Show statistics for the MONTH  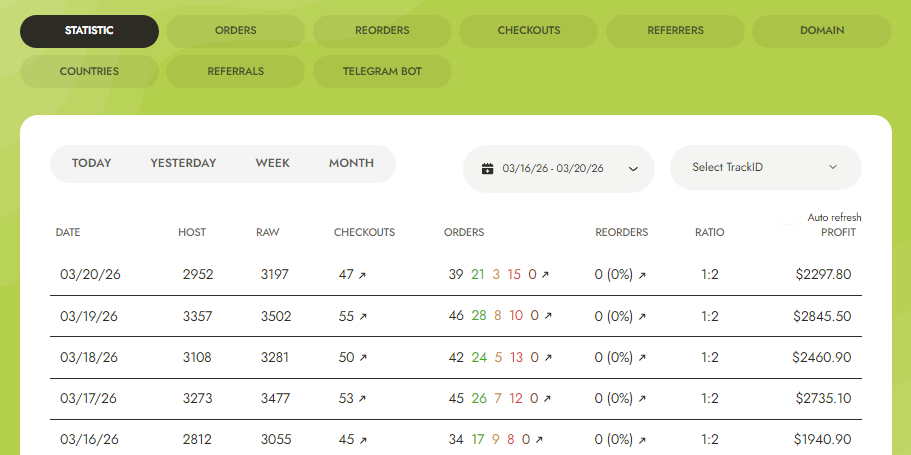[x=351, y=163]
